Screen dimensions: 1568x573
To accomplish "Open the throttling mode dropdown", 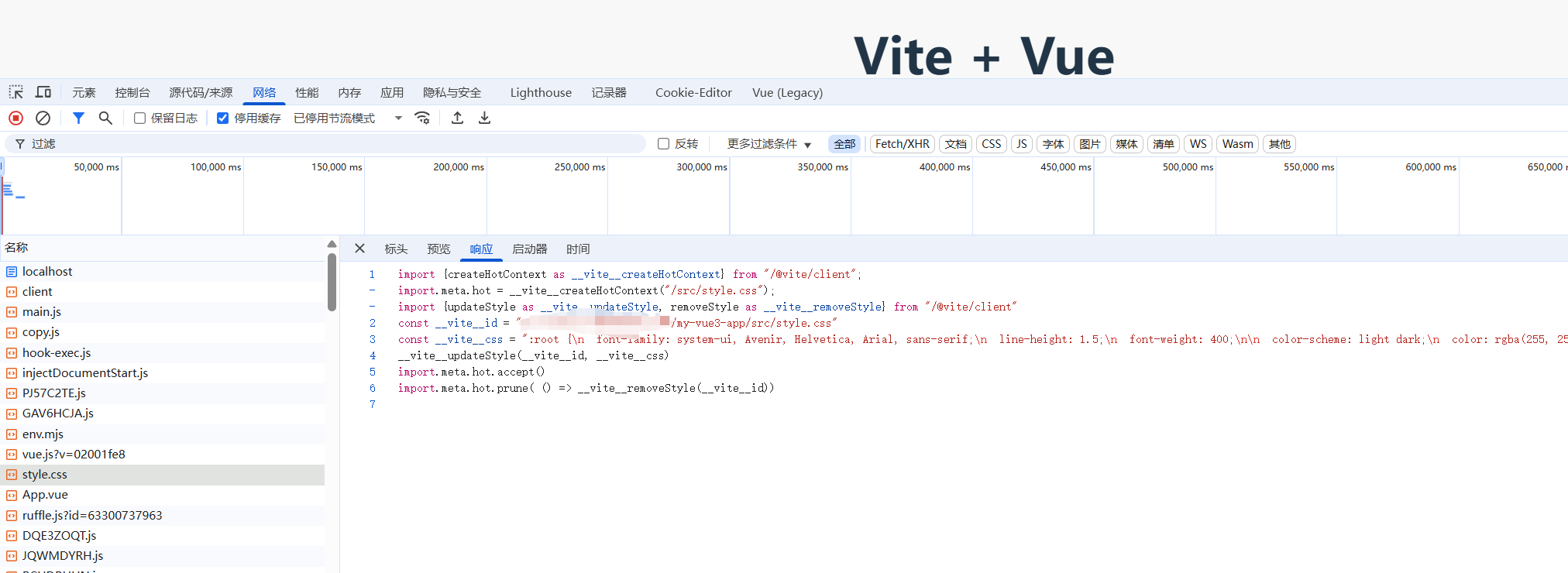I will tap(349, 118).
